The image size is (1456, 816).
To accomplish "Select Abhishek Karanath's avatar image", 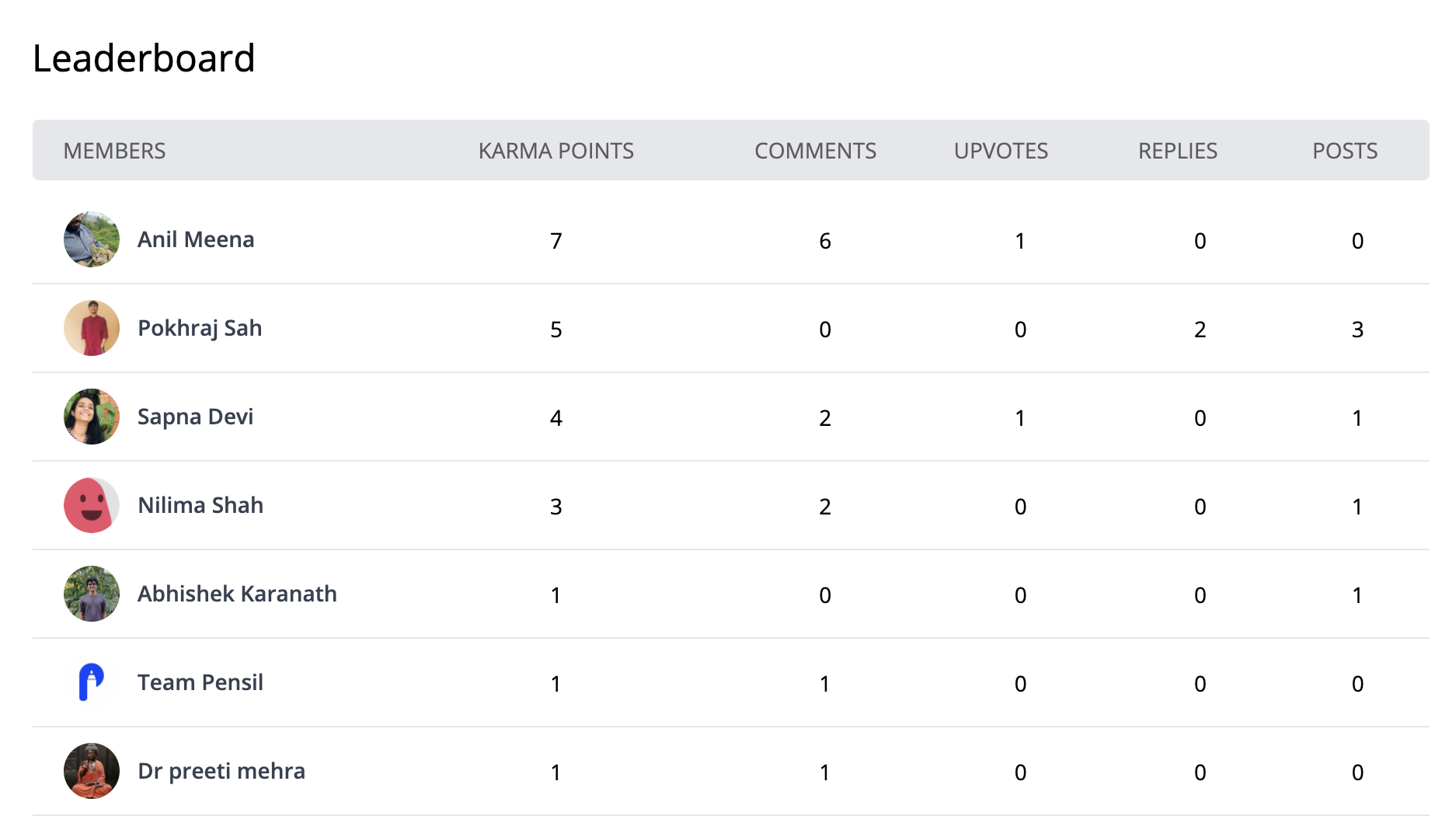I will tap(92, 594).
